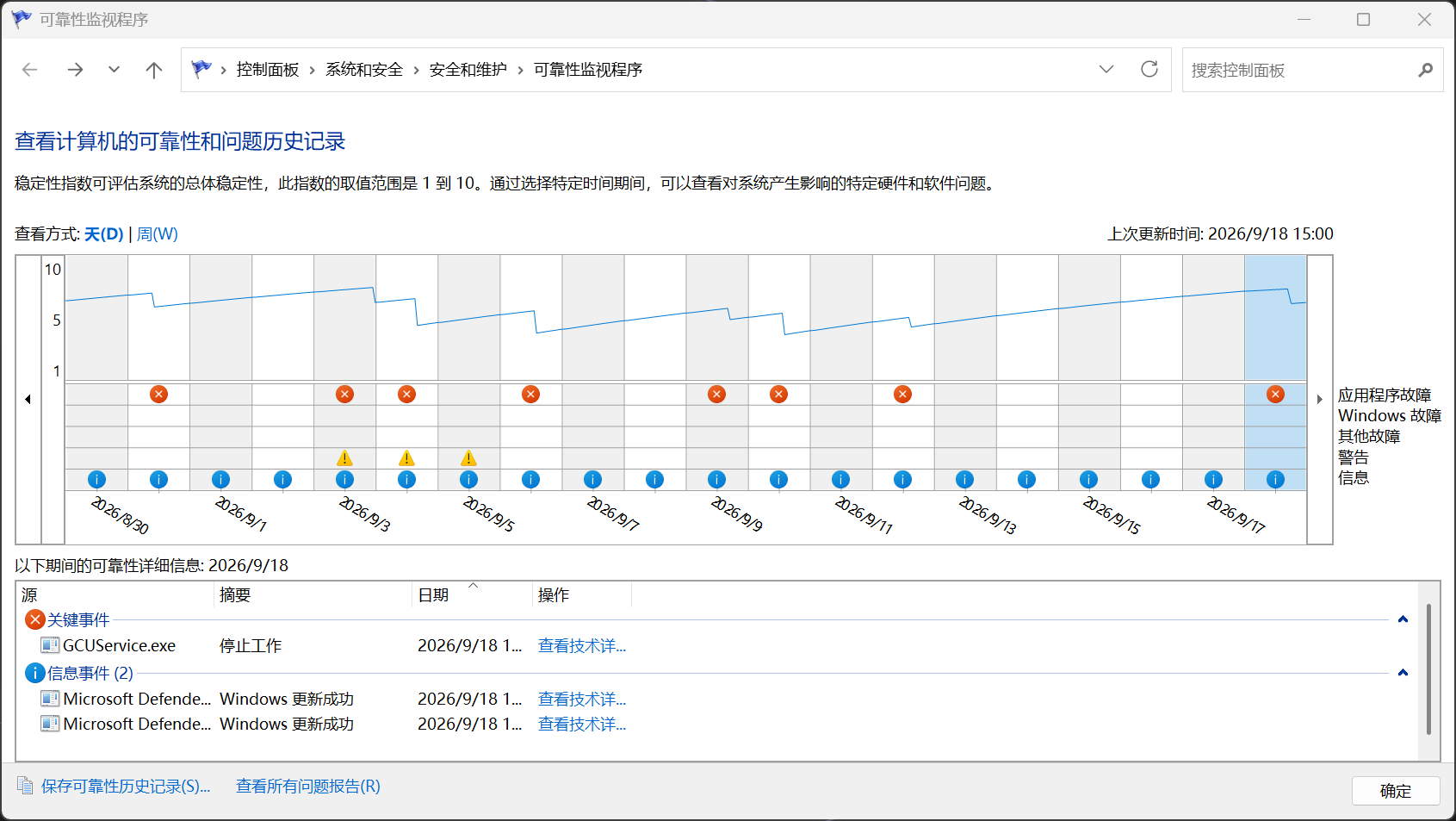Select the info icon for 2026/8/30
1456x821 pixels.
96,479
